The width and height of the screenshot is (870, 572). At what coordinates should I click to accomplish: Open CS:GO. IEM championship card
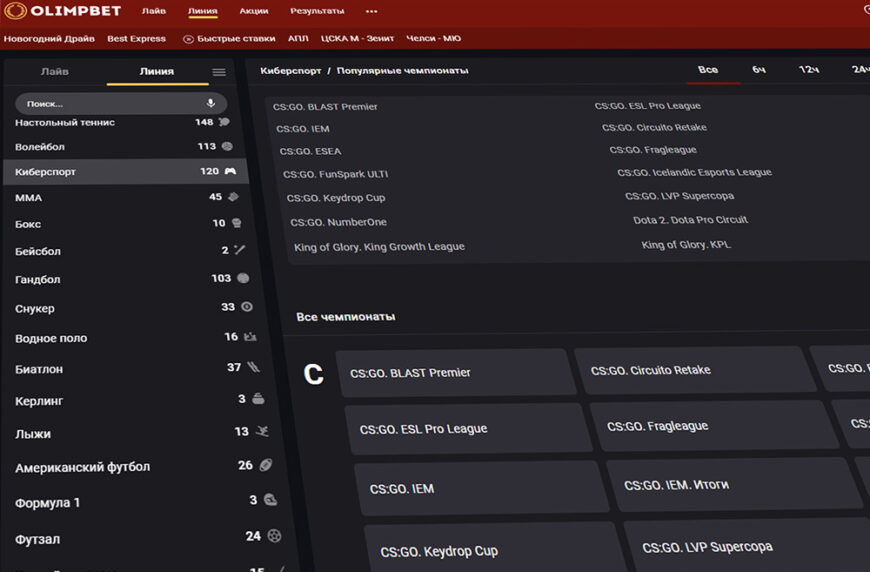click(x=482, y=489)
